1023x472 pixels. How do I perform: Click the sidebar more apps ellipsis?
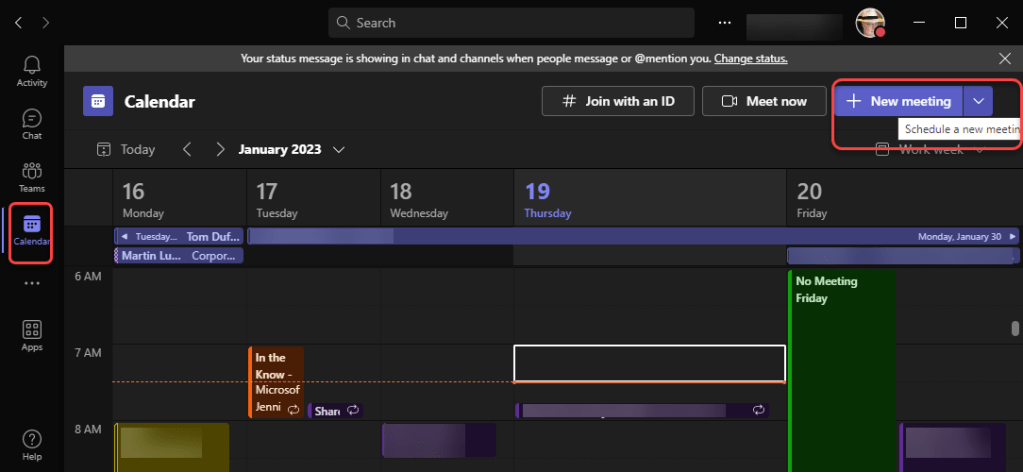pyautogui.click(x=32, y=284)
